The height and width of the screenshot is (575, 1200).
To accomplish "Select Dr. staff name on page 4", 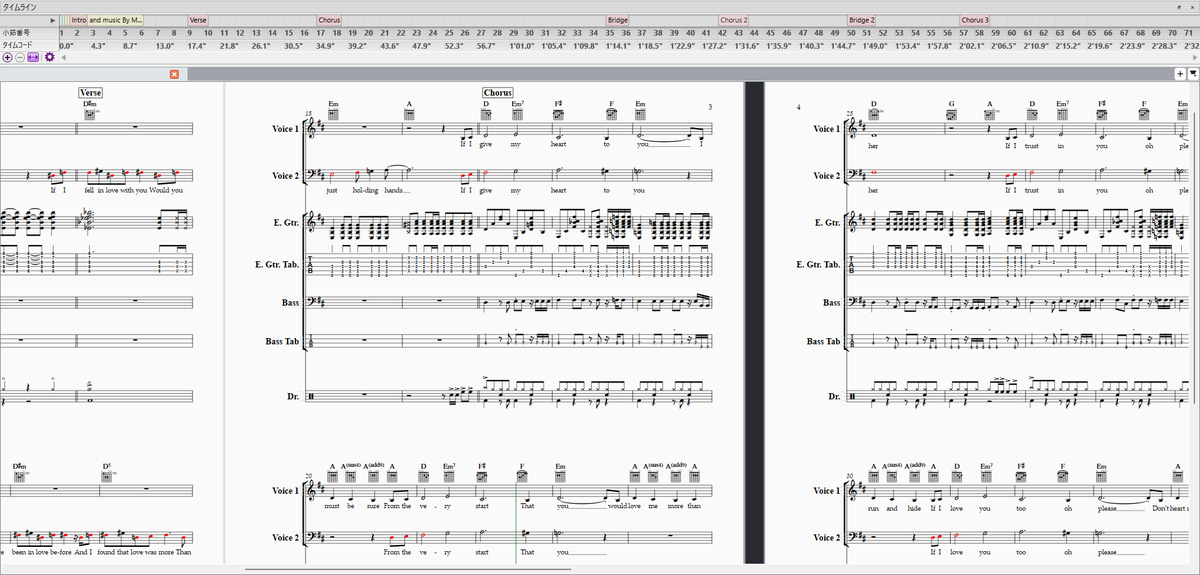I will [834, 397].
